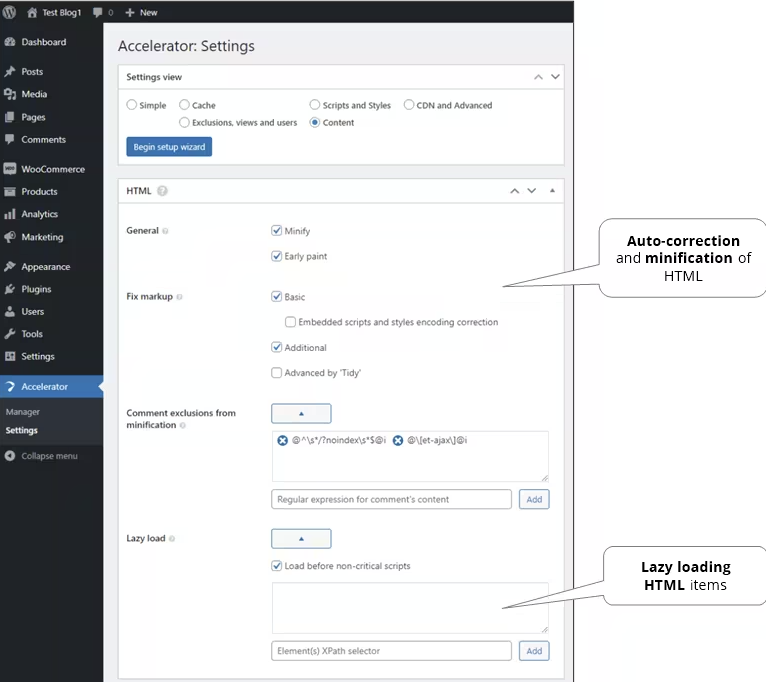Click the info icon beside Lazy load
This screenshot has height=682, width=766.
(x=172, y=539)
